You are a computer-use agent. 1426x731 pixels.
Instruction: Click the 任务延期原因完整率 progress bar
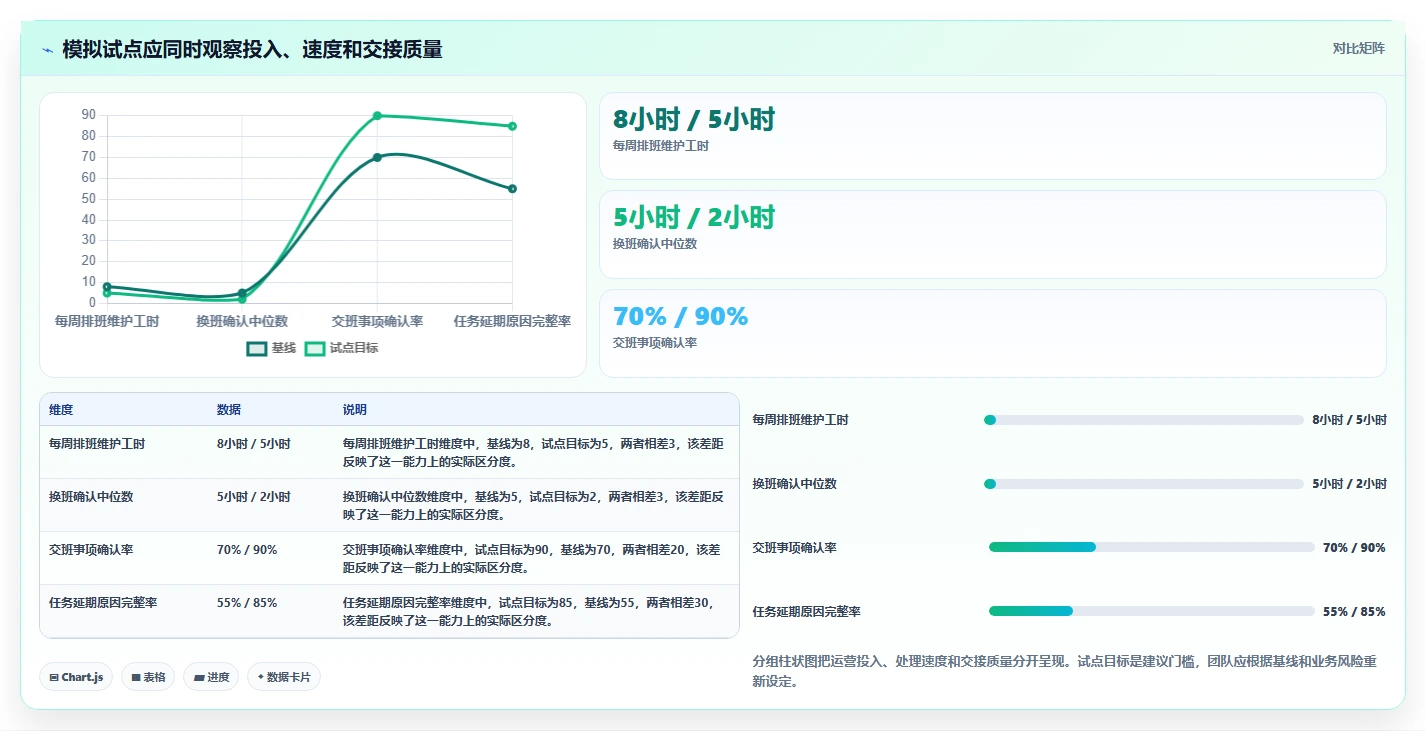coord(1151,611)
